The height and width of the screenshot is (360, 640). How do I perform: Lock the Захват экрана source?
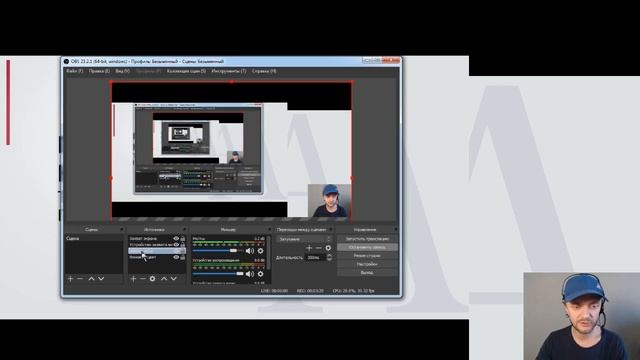pyautogui.click(x=183, y=238)
